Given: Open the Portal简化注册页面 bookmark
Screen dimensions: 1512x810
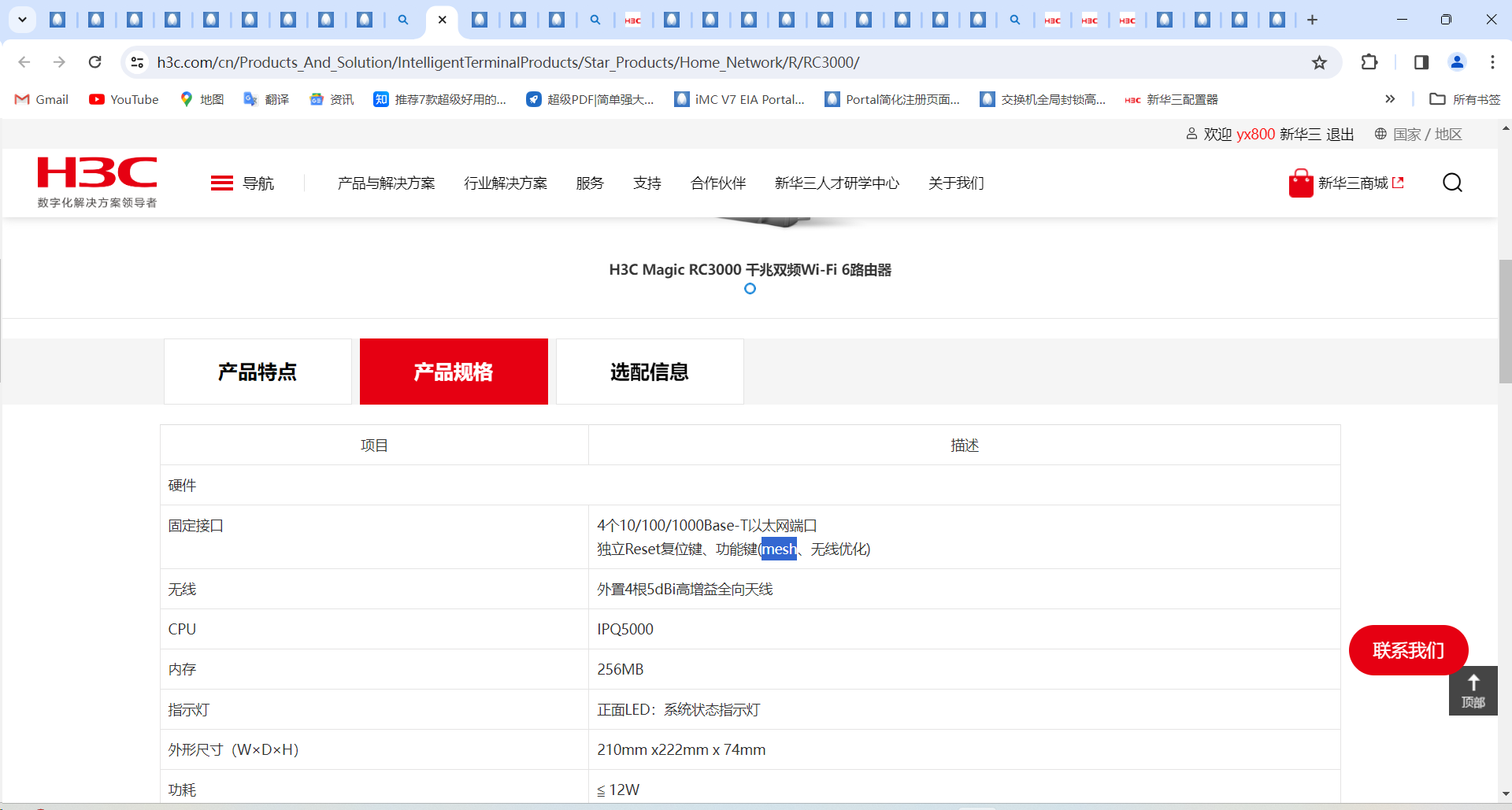Looking at the screenshot, I should [892, 99].
